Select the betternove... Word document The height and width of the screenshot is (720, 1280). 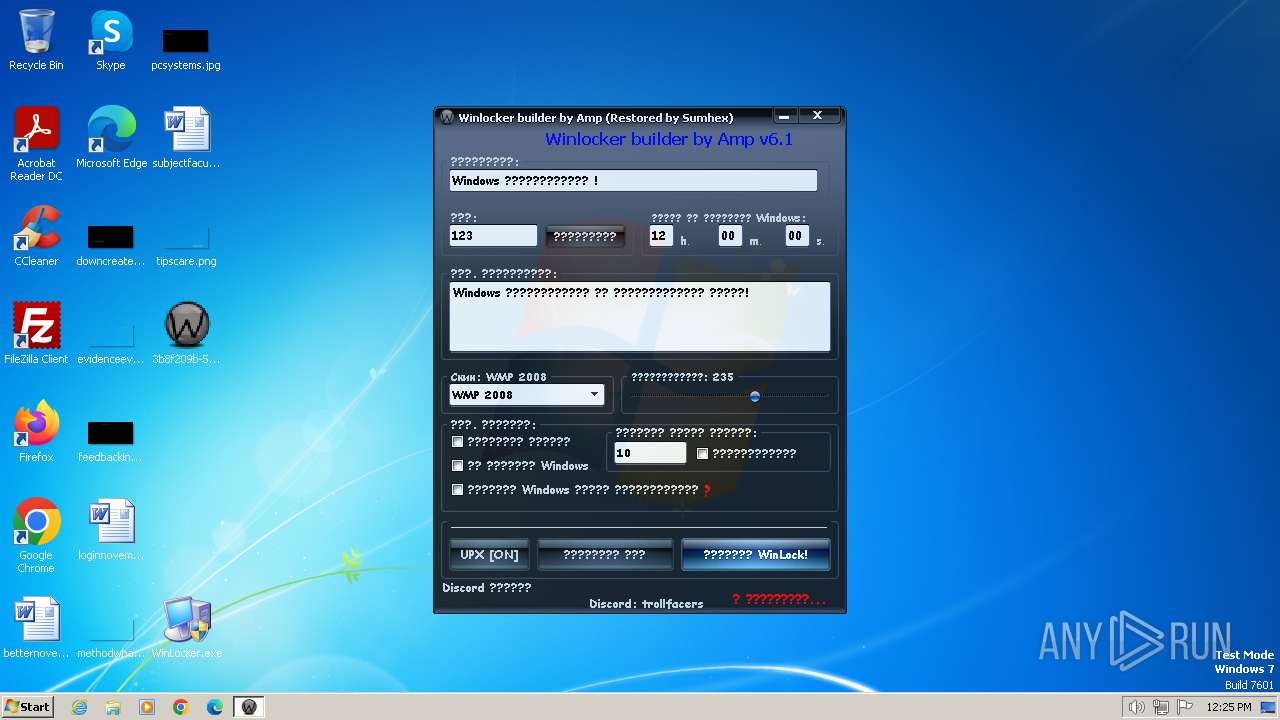[x=36, y=628]
